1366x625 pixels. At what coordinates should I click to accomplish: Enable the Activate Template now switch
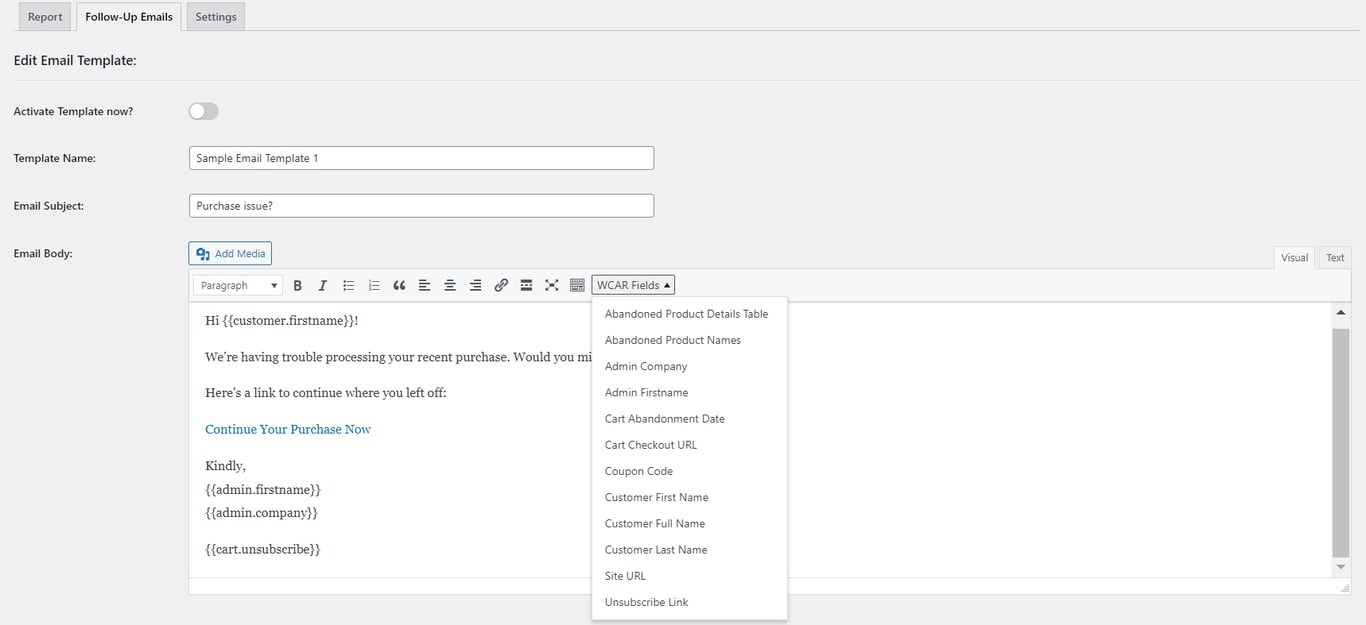(203, 111)
